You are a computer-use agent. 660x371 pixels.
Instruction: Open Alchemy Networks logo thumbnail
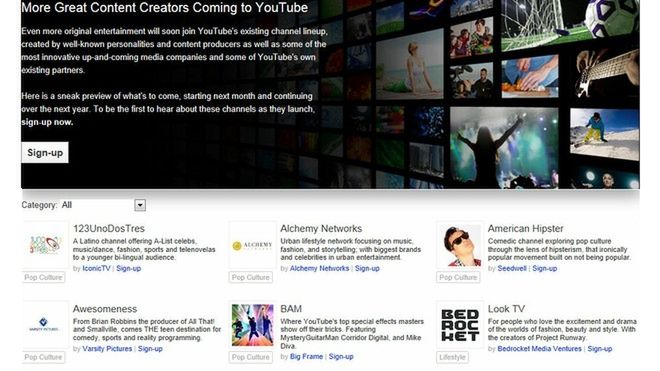[x=252, y=245]
